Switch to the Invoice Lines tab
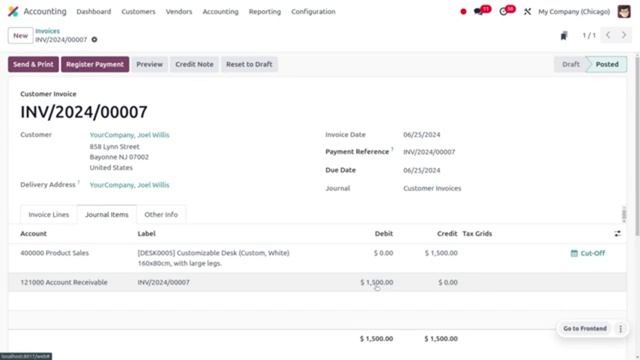 point(49,214)
